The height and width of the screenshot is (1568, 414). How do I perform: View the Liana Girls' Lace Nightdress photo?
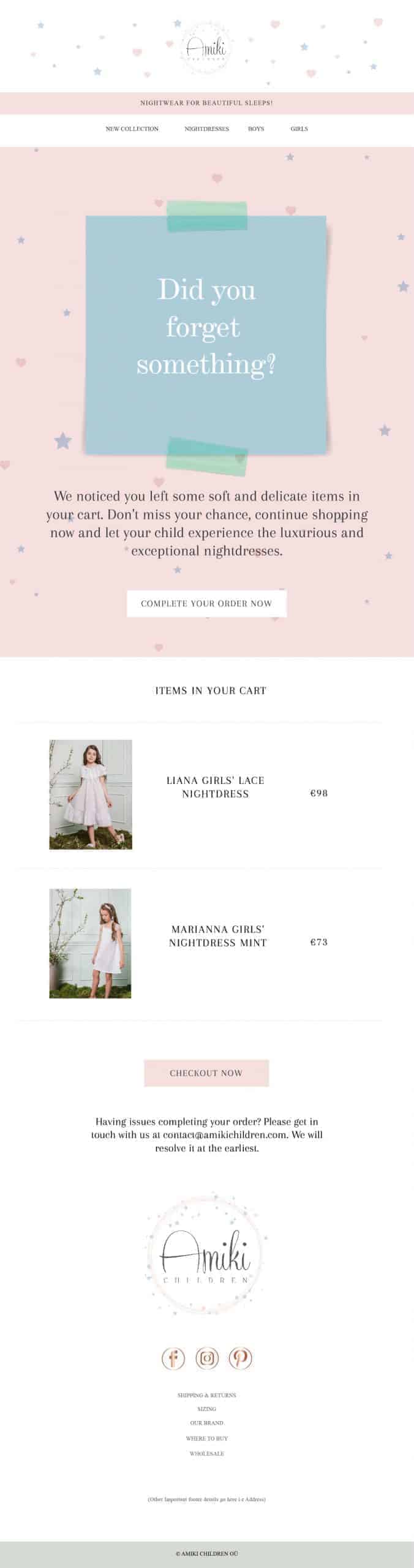(x=91, y=794)
